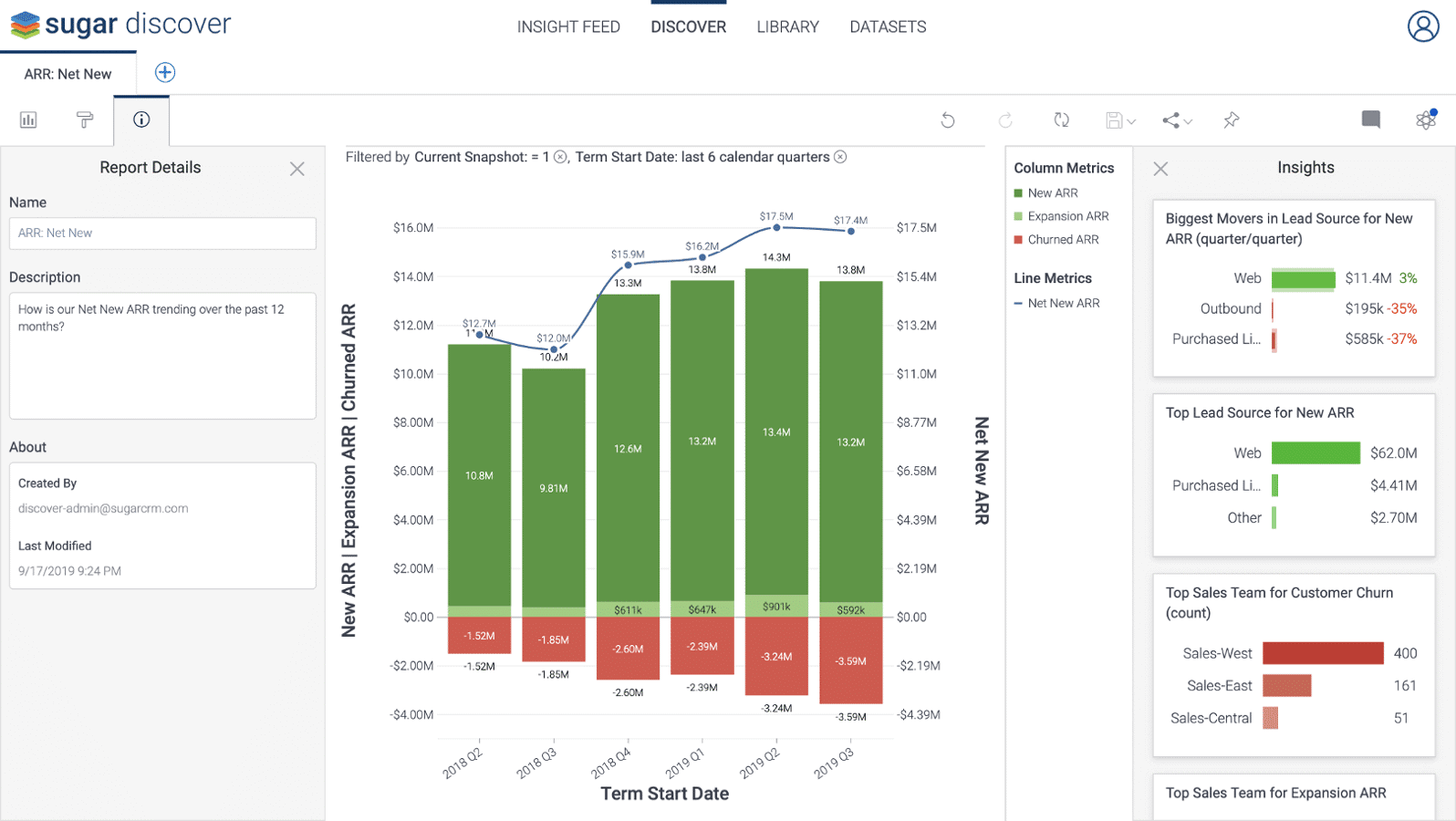Viewport: 1456px width, 821px height.
Task: Click the Sugar Discover logo
Action: click(x=120, y=25)
